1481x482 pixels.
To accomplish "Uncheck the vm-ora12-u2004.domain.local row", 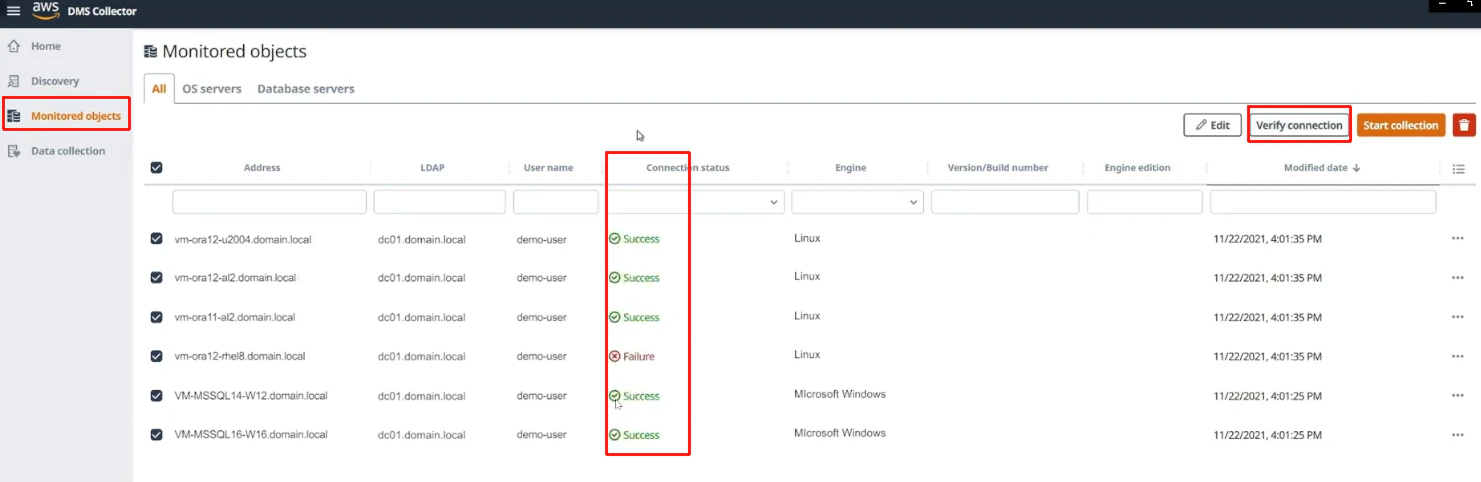I will (156, 239).
